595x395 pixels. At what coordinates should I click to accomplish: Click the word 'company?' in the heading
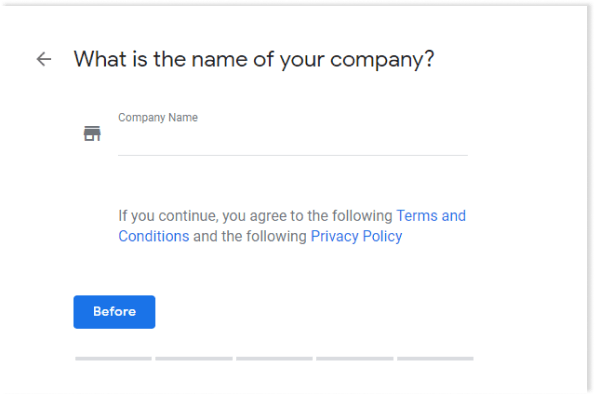point(382,60)
